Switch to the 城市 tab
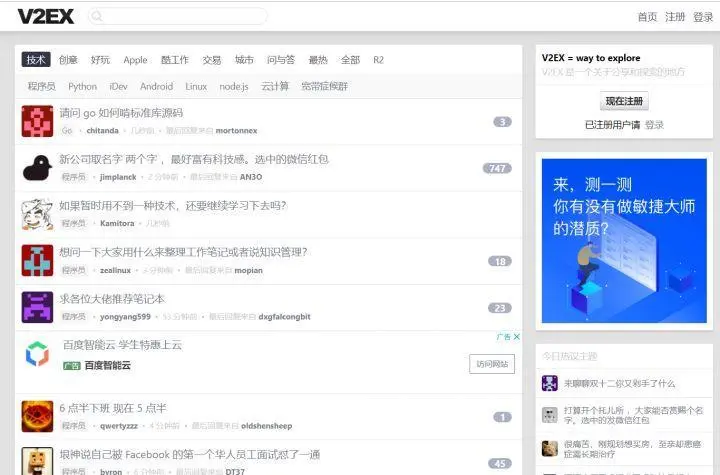The height and width of the screenshot is (475, 720). tap(244, 60)
